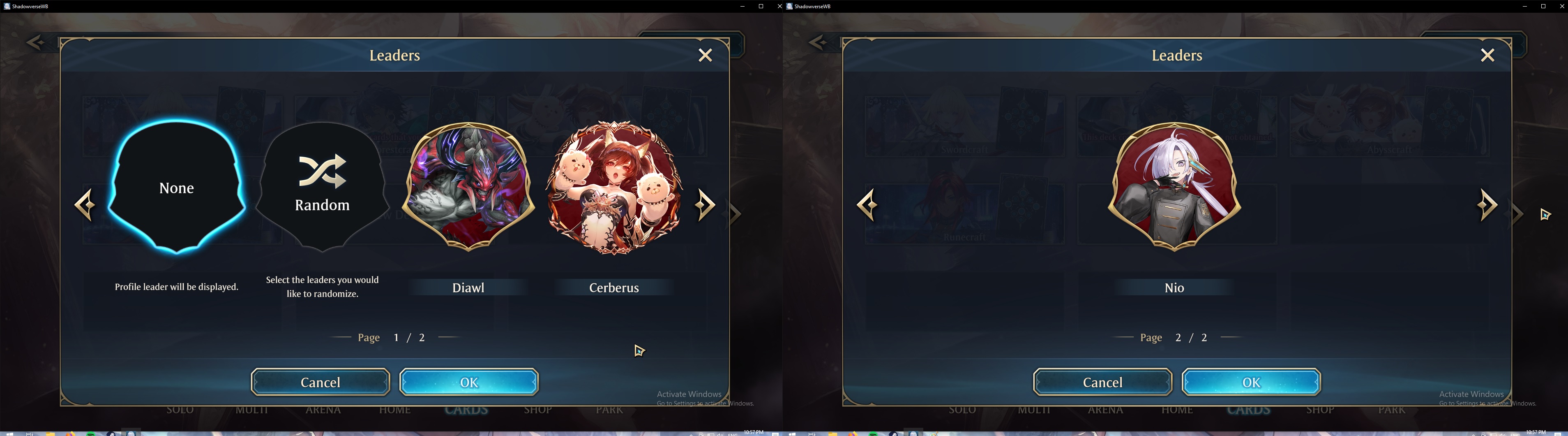Select the None leader option
This screenshot has height=436, width=1568.
click(x=177, y=186)
